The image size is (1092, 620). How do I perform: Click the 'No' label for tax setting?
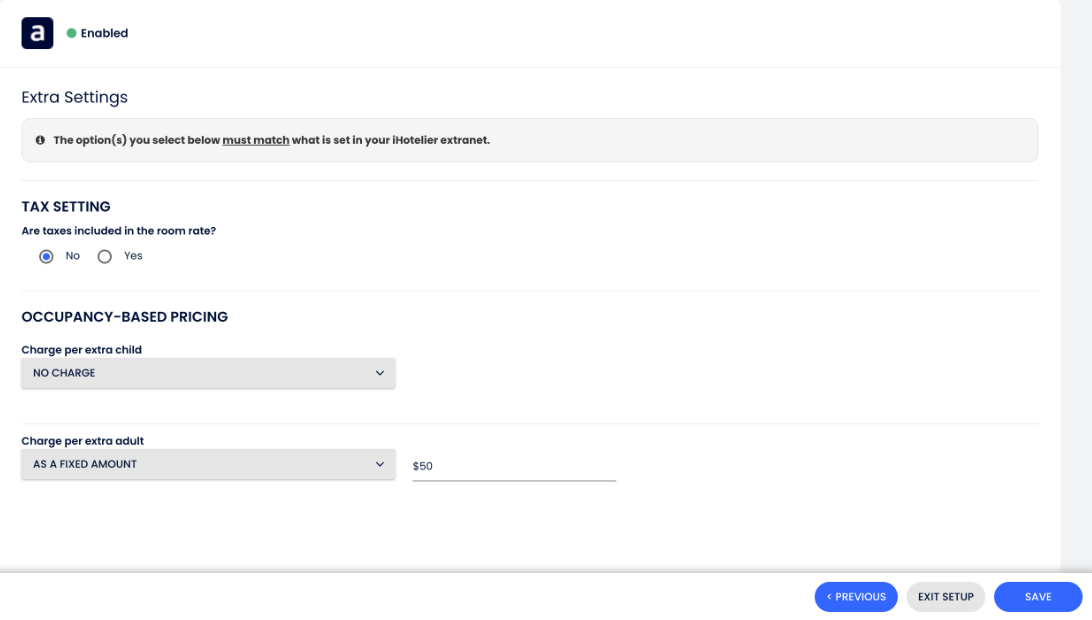[72, 256]
